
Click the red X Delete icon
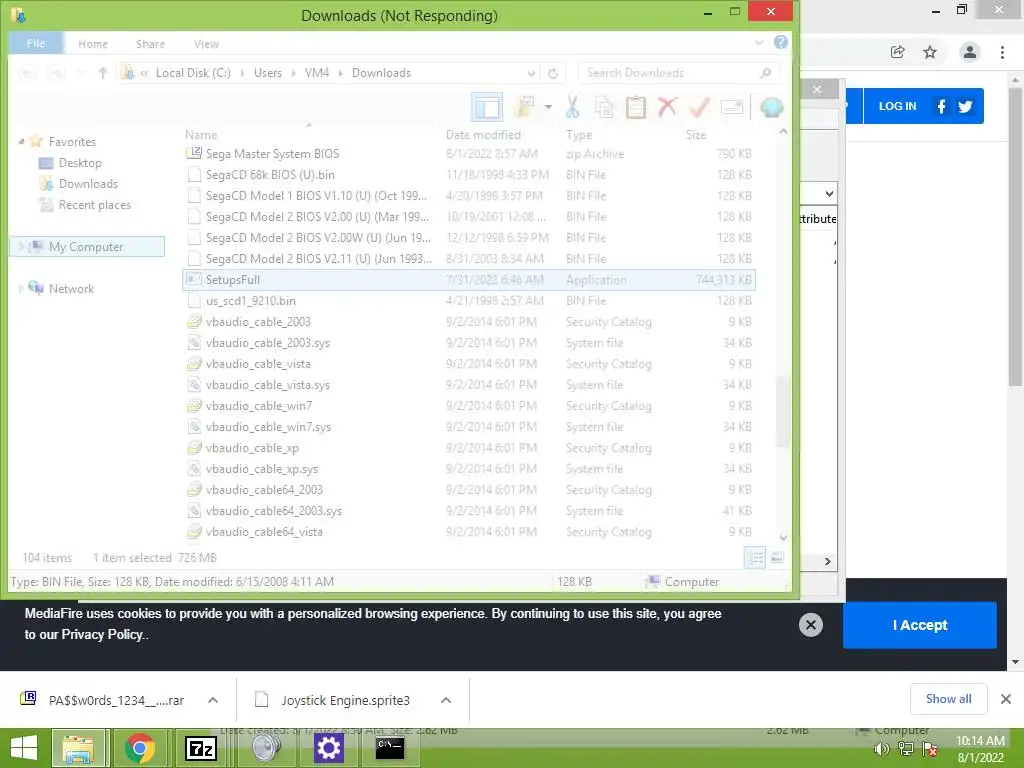(x=667, y=107)
